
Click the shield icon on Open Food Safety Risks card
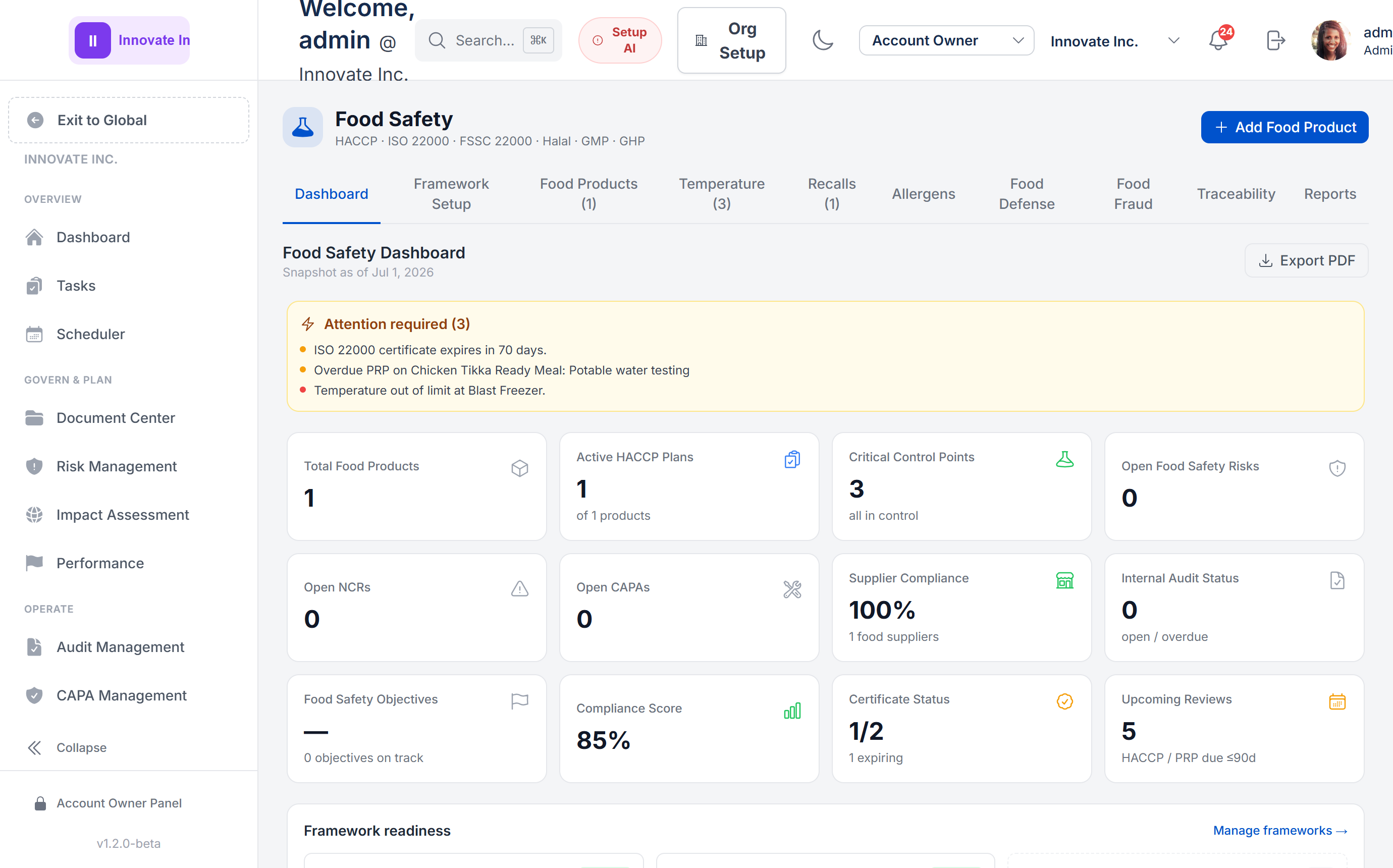coord(1337,468)
